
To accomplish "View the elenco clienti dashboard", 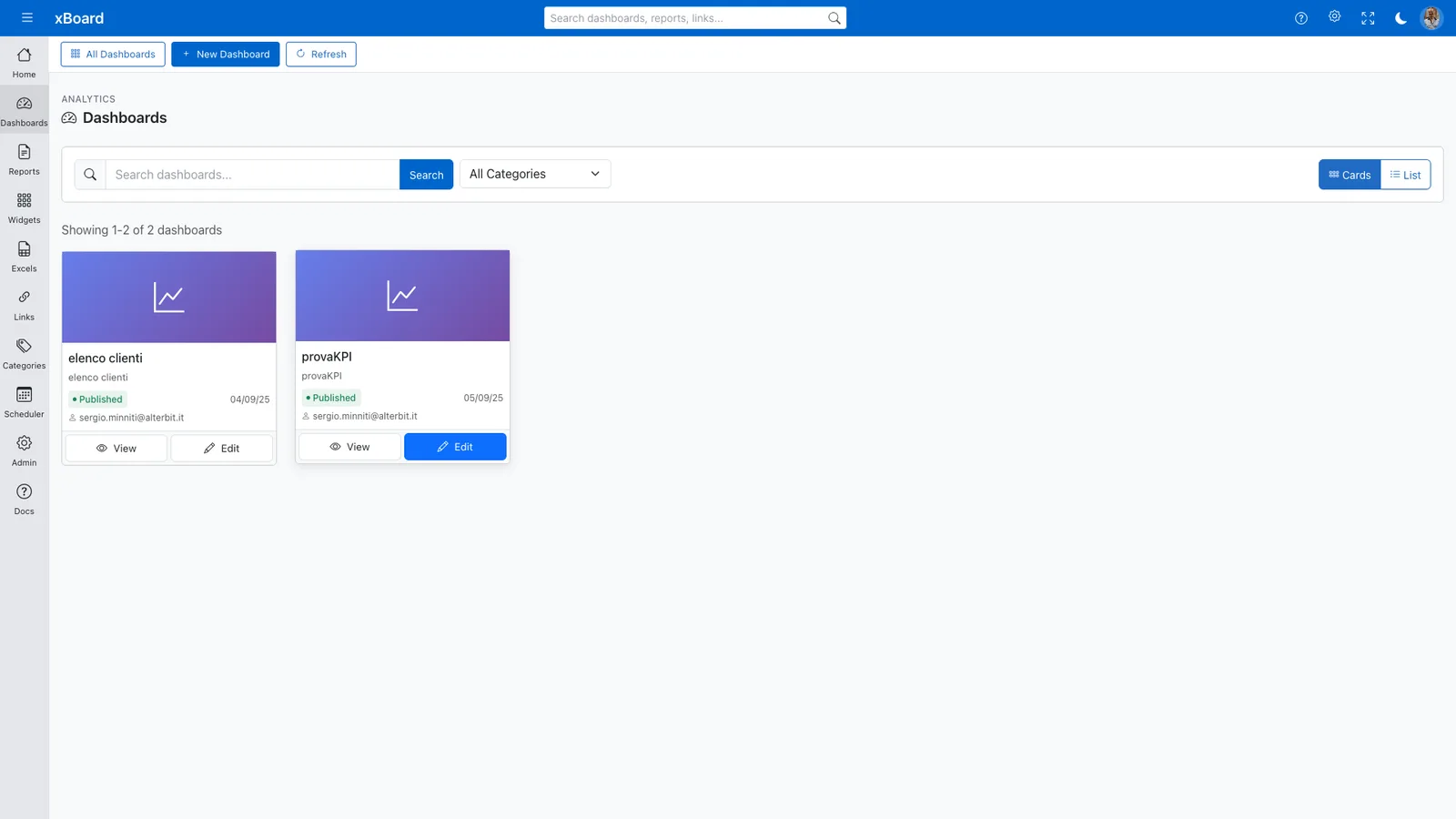I will (x=116, y=449).
